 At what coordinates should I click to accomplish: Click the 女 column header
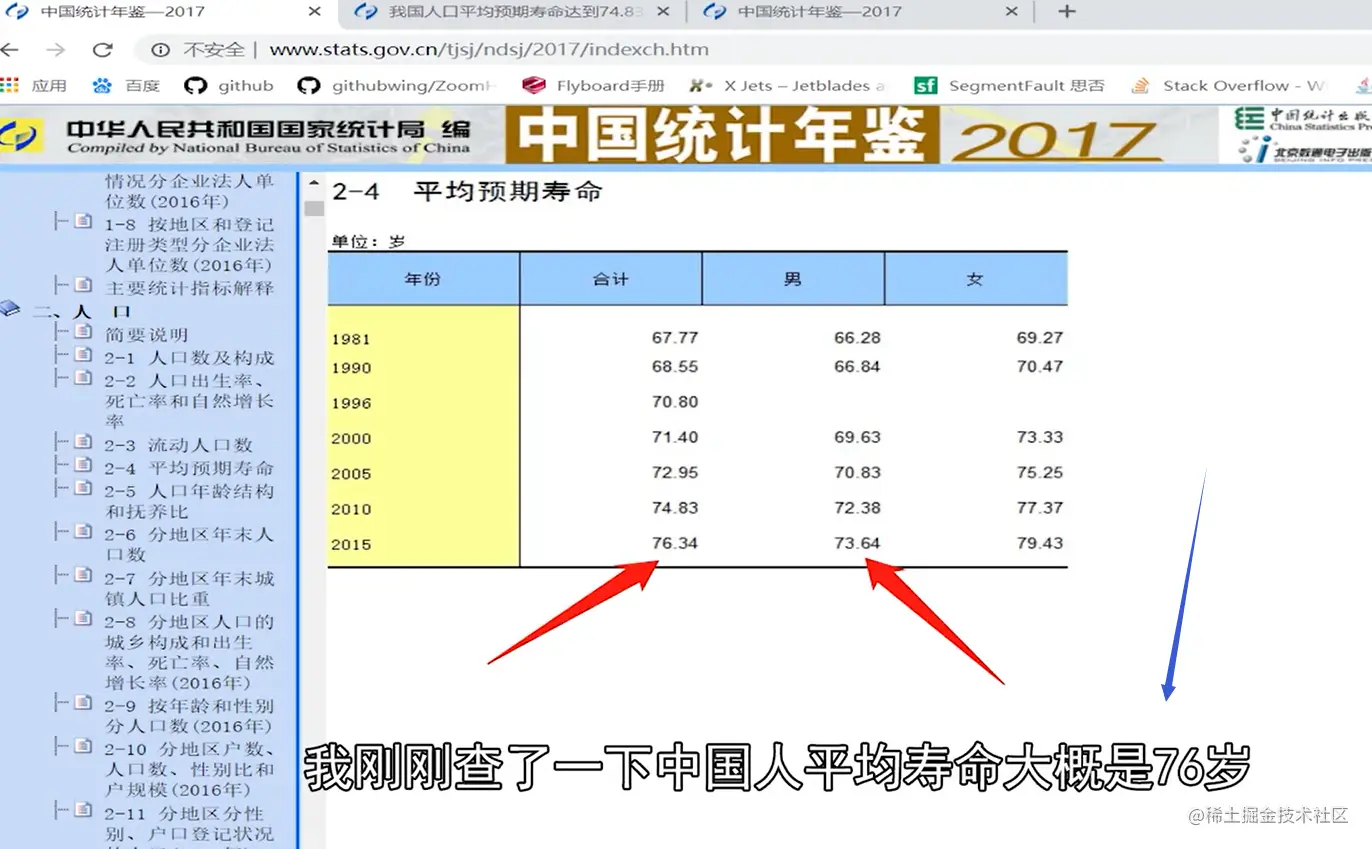976,279
